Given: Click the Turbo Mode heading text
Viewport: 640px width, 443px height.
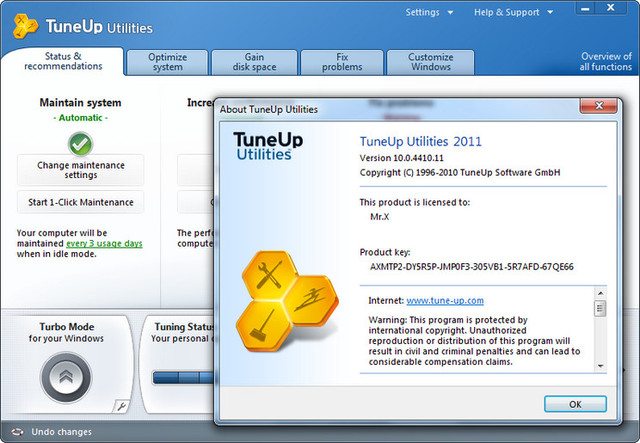Looking at the screenshot, I should (x=67, y=327).
